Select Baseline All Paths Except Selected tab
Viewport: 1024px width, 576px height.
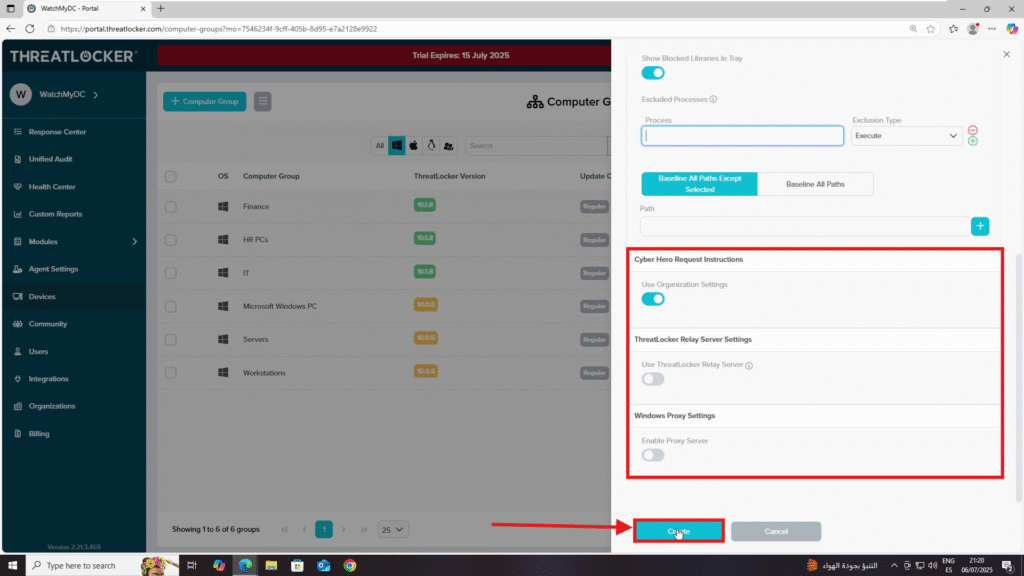pos(699,184)
